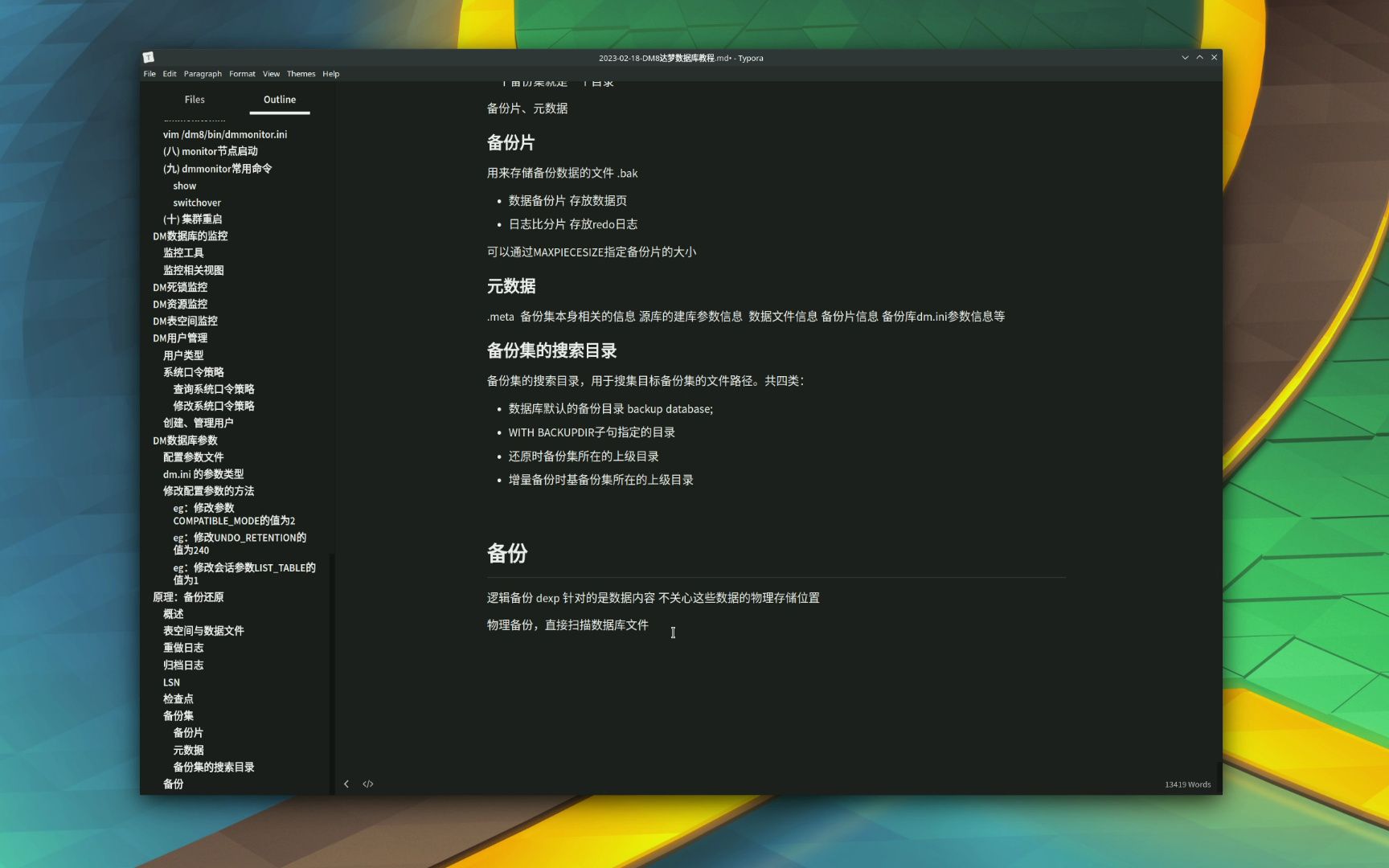
Task: Jump to LSN in outline
Action: pos(171,682)
